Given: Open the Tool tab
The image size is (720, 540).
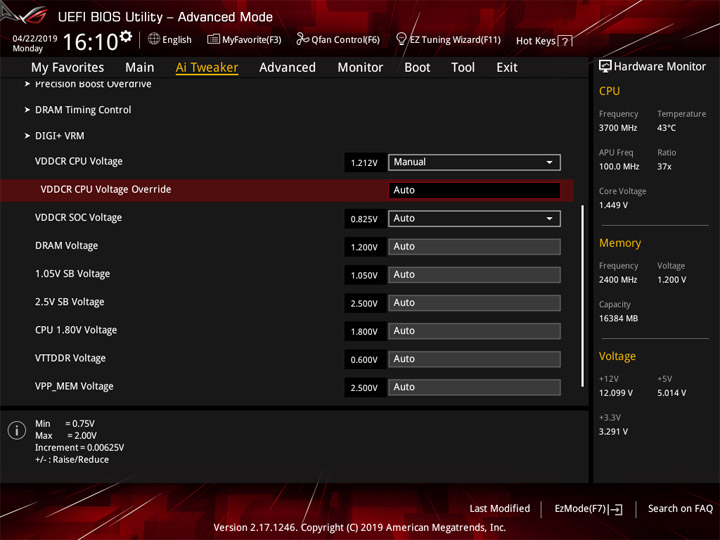Looking at the screenshot, I should [463, 68].
